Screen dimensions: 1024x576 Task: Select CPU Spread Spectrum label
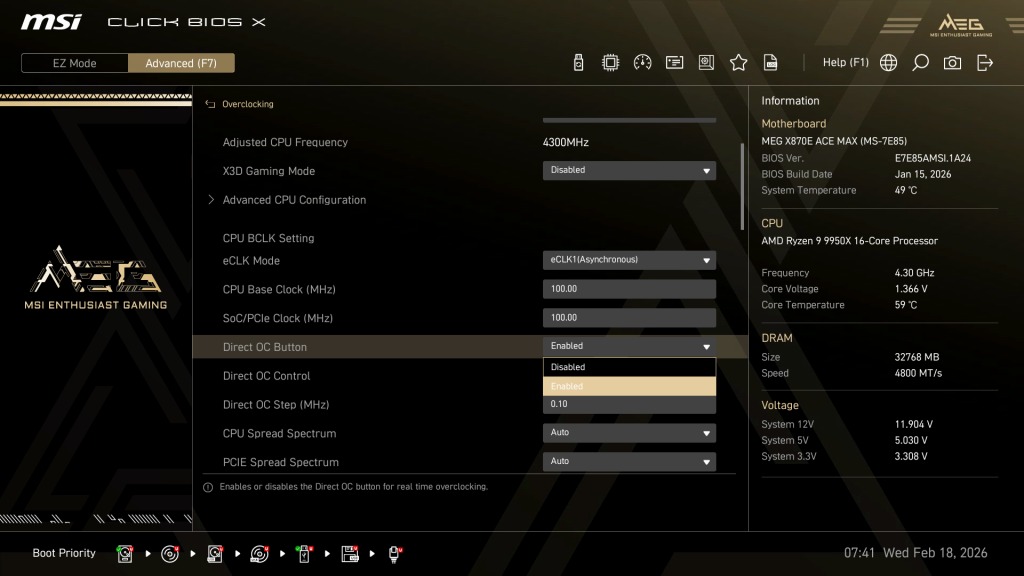280,433
